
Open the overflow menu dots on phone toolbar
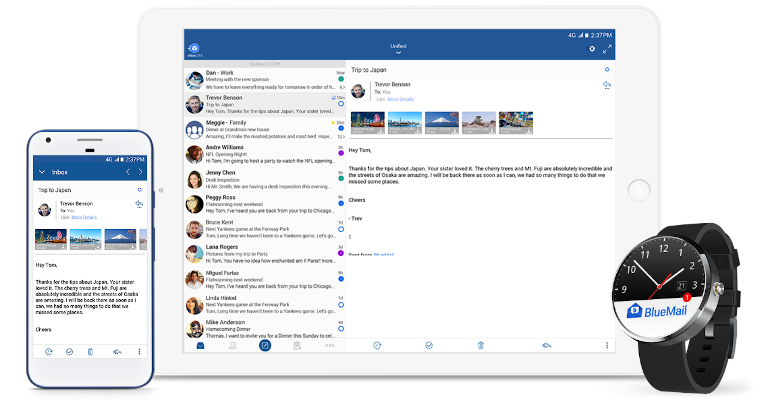click(x=139, y=352)
